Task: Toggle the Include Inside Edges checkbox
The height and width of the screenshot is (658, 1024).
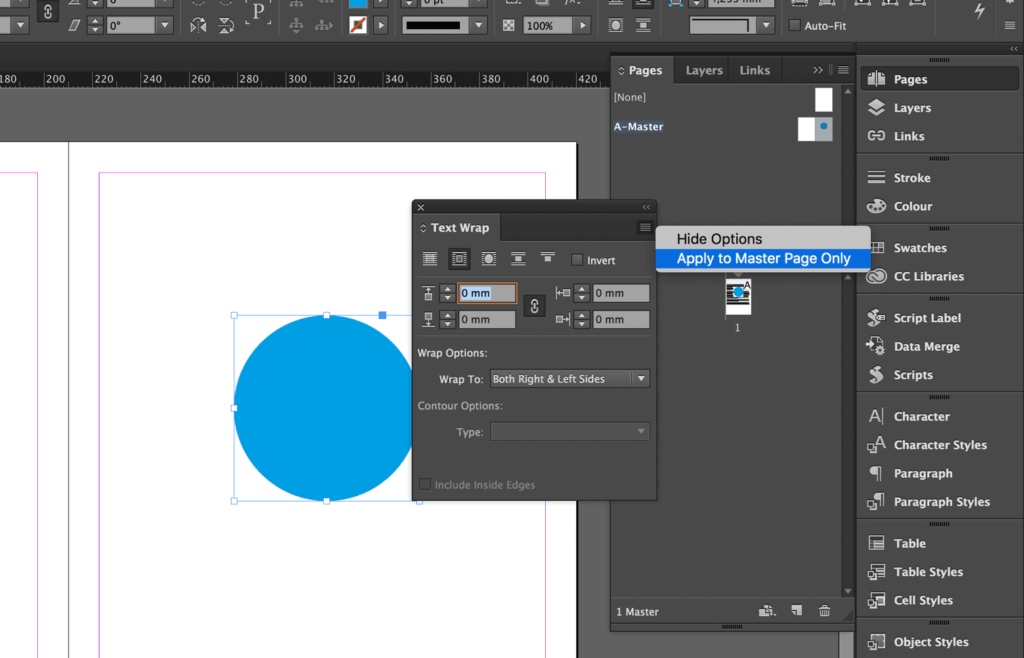Action: point(426,484)
